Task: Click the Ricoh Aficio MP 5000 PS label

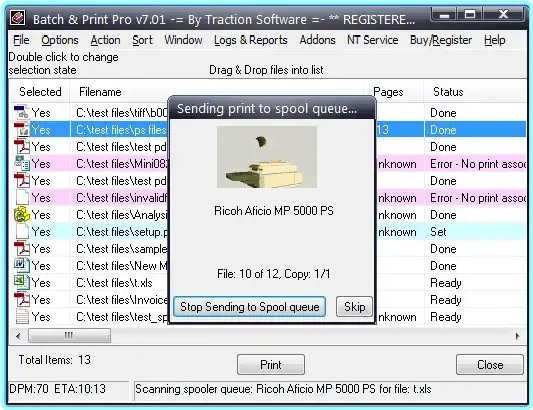Action: [x=274, y=211]
